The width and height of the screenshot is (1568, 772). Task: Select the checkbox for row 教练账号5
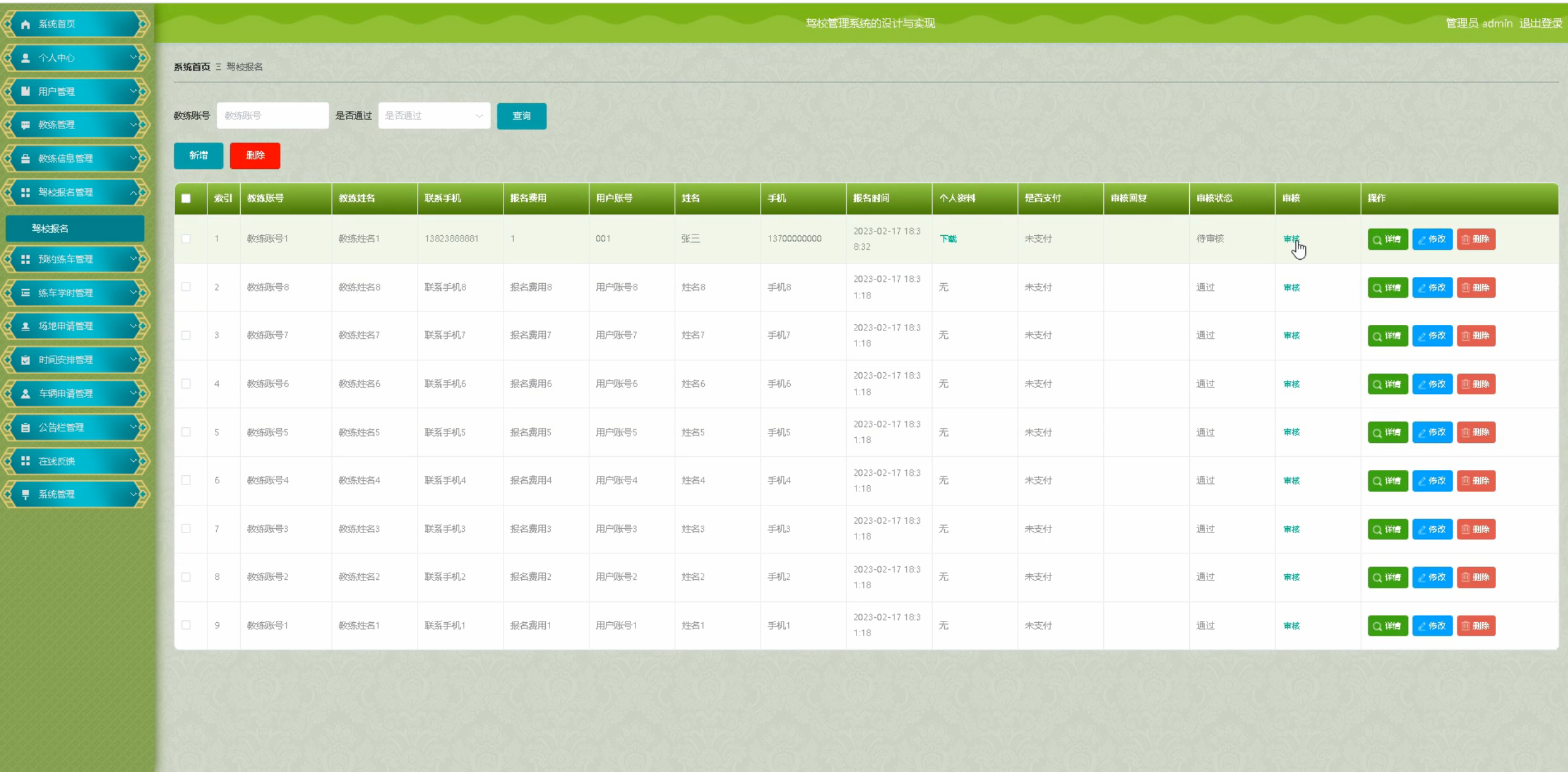186,432
